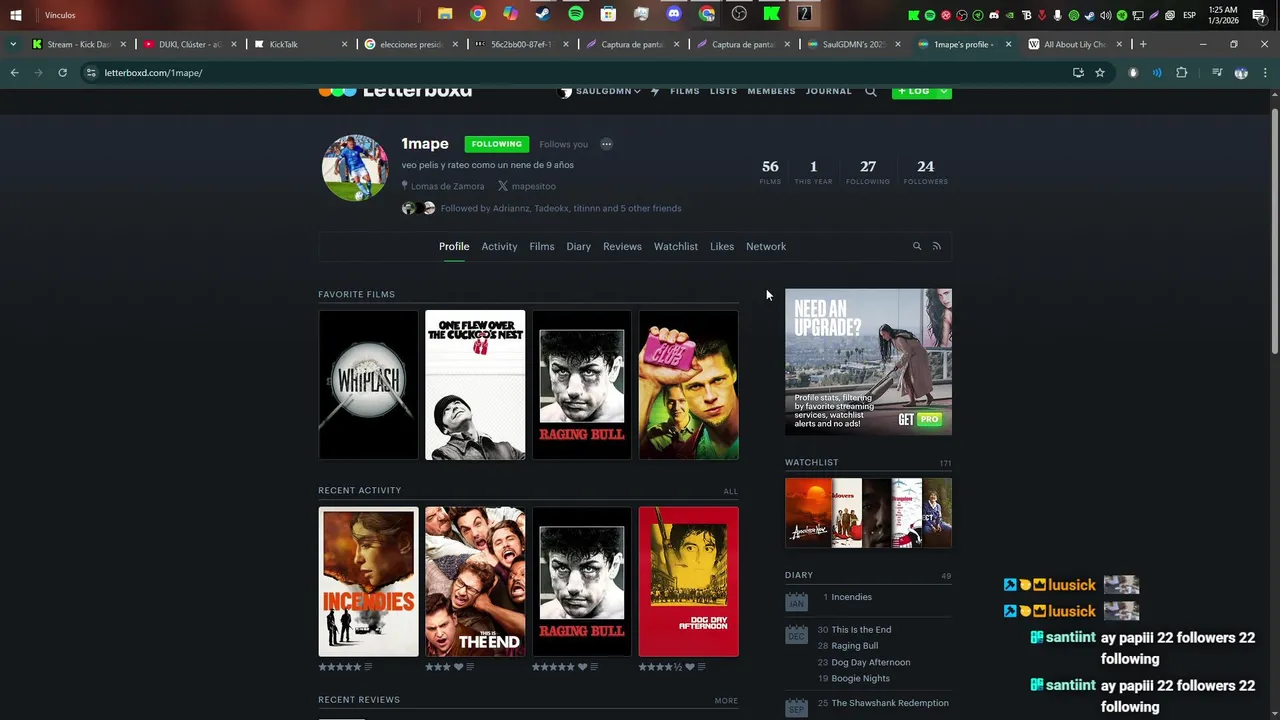
Task: Open One Flew Over the Cuckoo's Nest poster
Action: click(x=475, y=385)
